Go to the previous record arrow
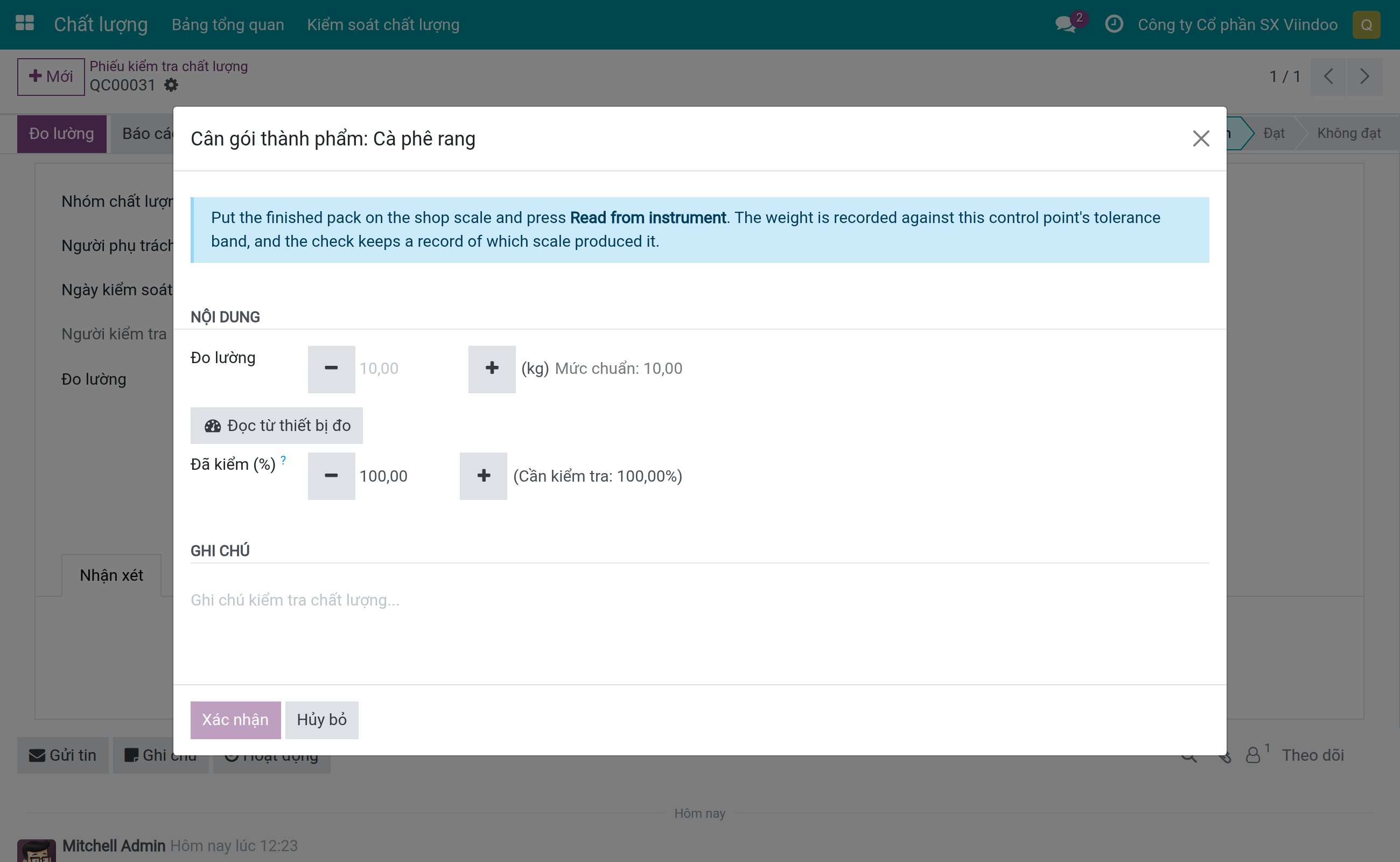This screenshot has width=1400, height=862. coord(1328,77)
